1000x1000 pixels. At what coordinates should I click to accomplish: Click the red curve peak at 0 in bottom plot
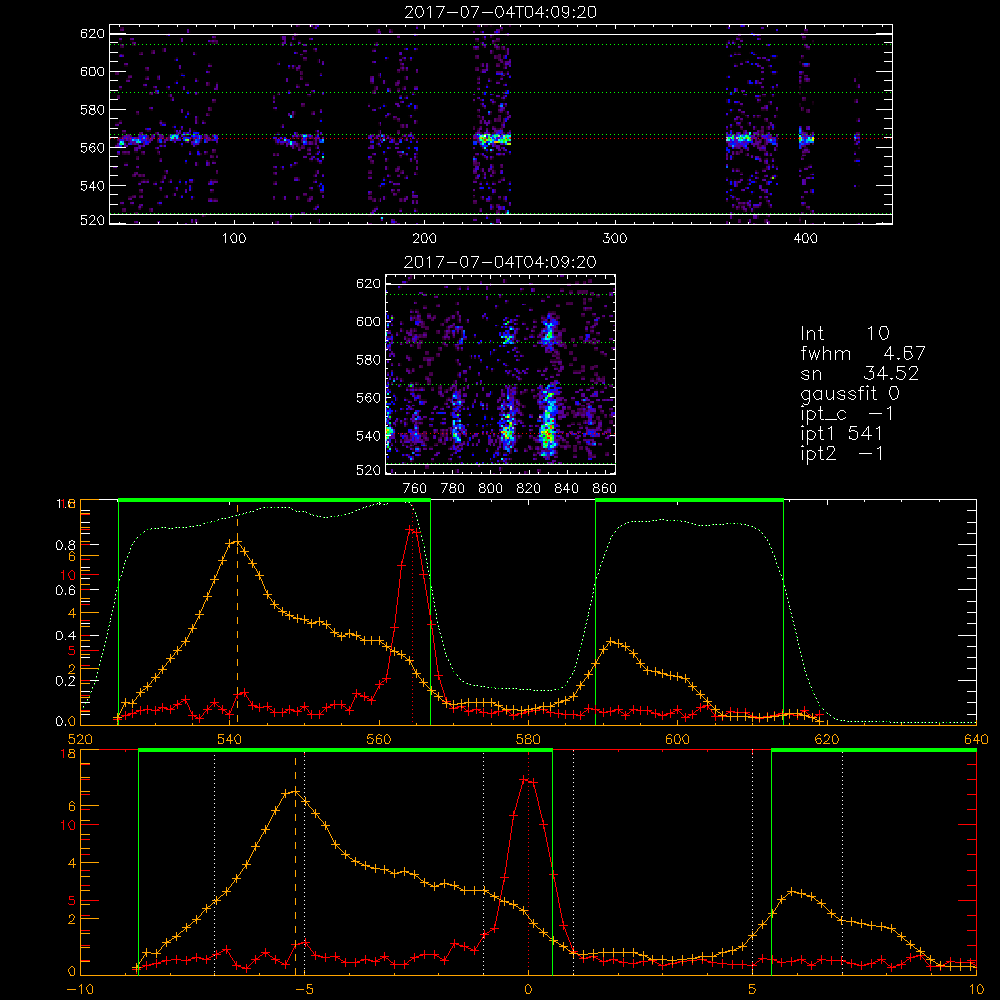[524, 779]
